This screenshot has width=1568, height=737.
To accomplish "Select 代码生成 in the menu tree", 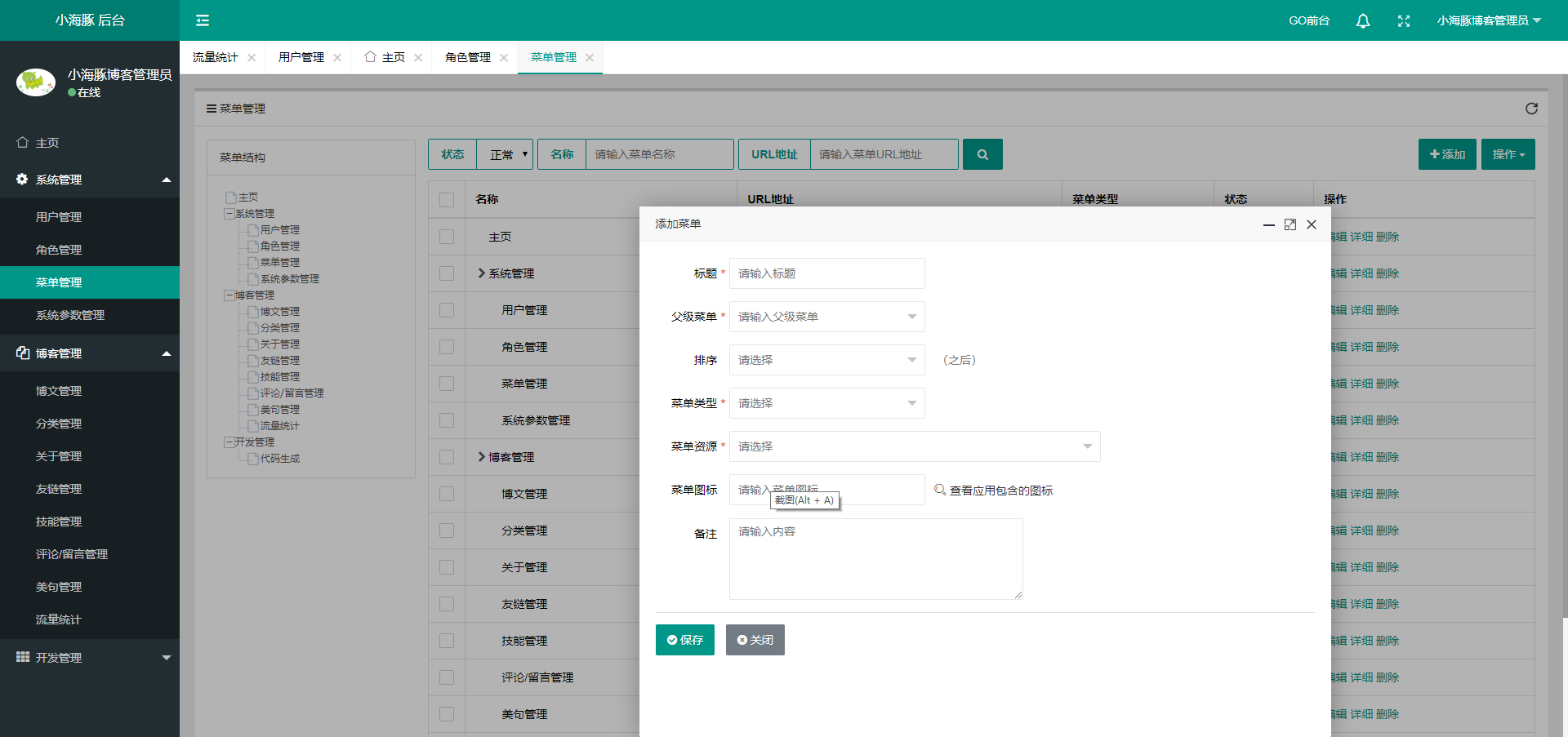I will (x=280, y=459).
